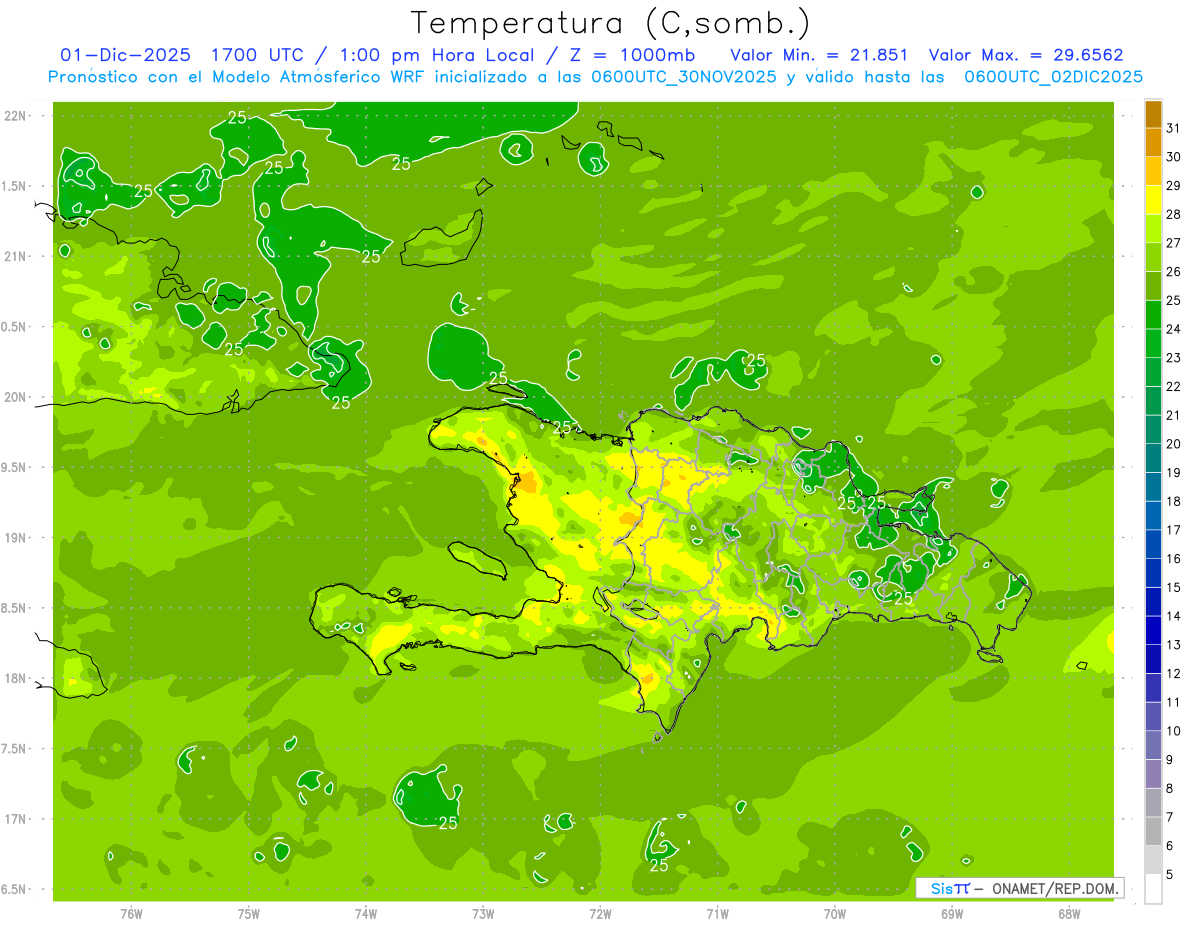The height and width of the screenshot is (927, 1200).
Task: Select the "Z = 1000mb" level text
Action: (635, 55)
